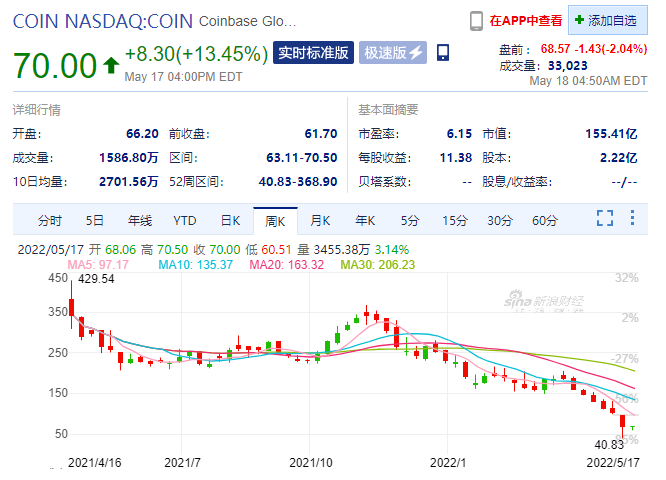
Task: Click the MA5: 97.17 indicator label
Action: [x=98, y=265]
